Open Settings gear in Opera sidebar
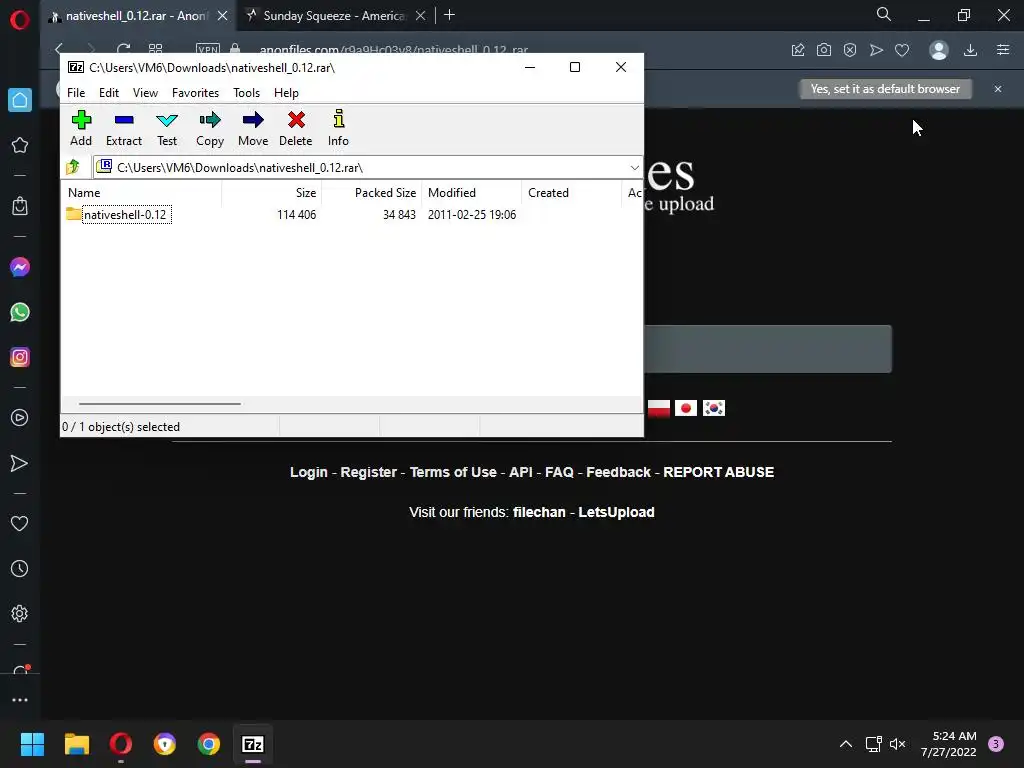The image size is (1024, 768). click(x=20, y=614)
